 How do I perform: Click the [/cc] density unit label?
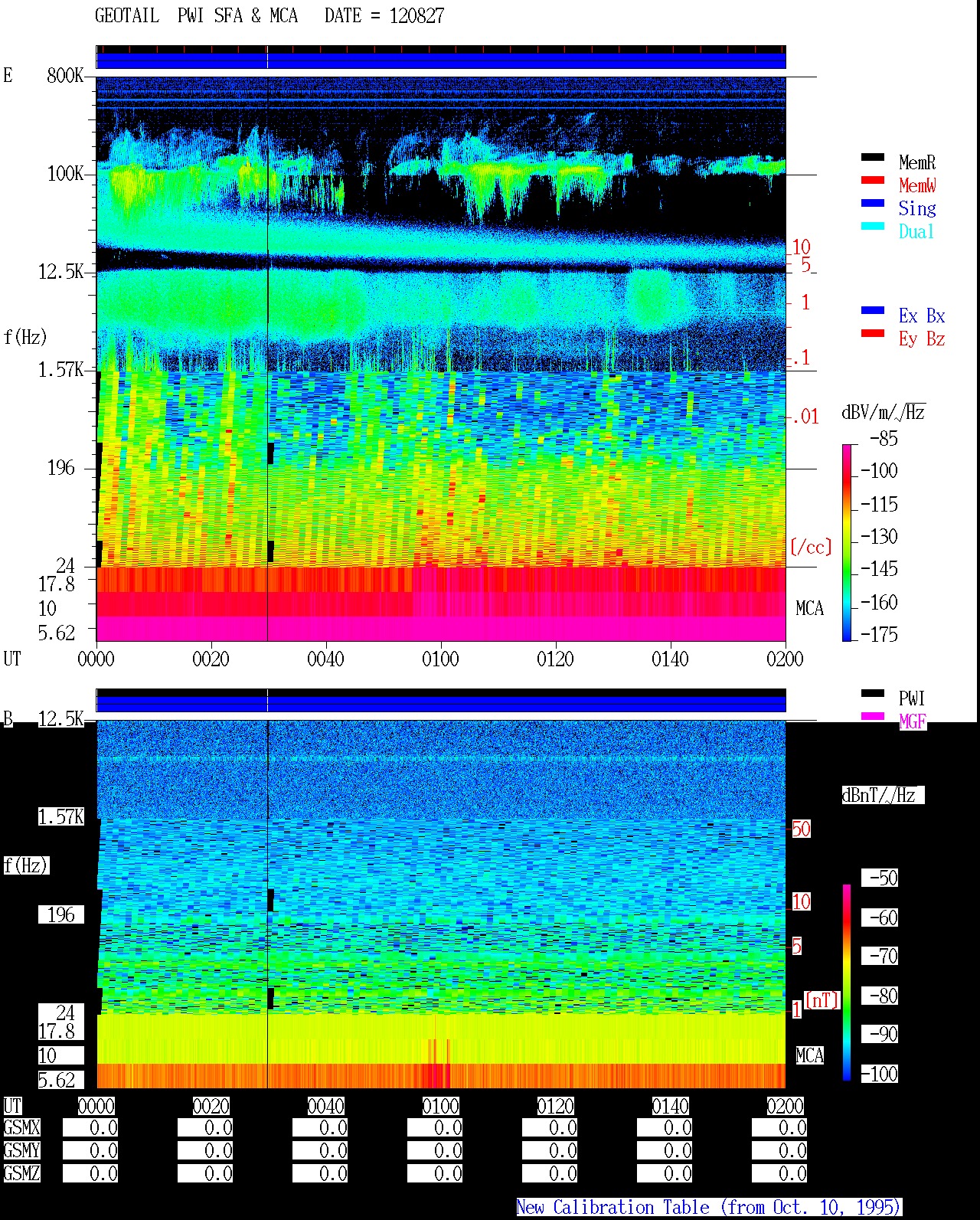point(811,547)
